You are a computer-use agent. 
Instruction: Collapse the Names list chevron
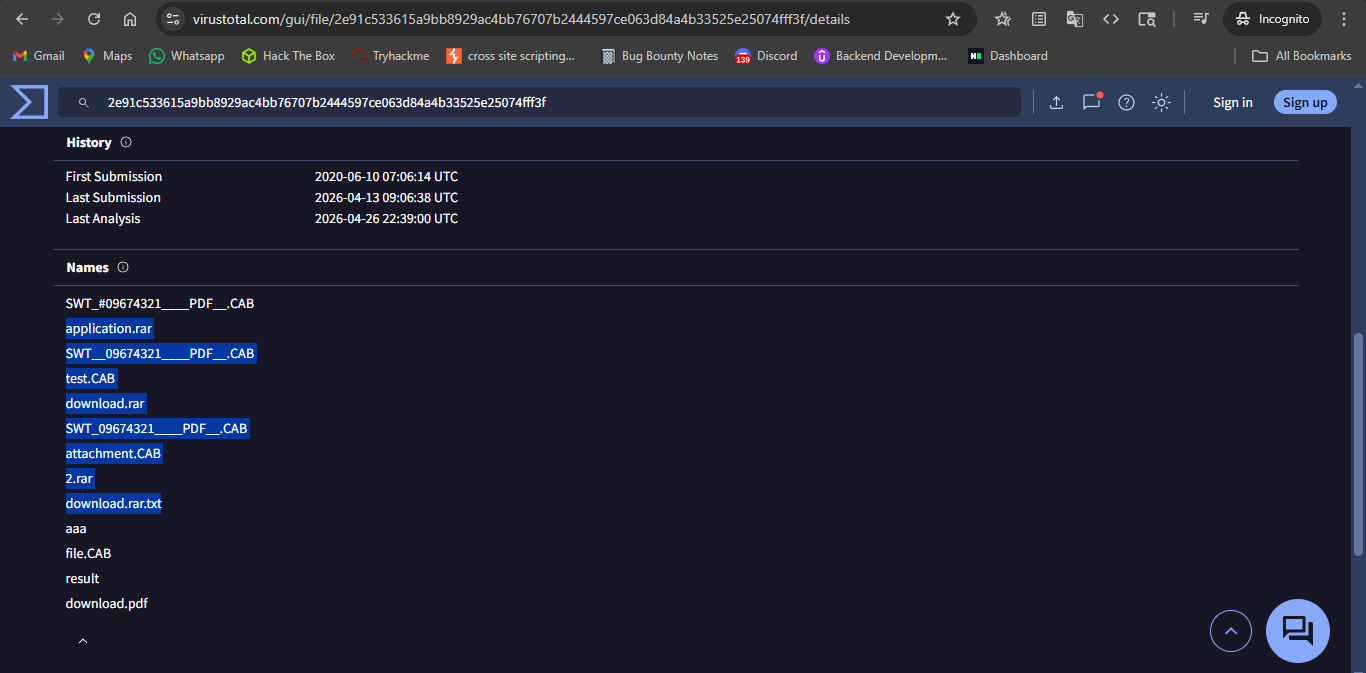pos(83,641)
